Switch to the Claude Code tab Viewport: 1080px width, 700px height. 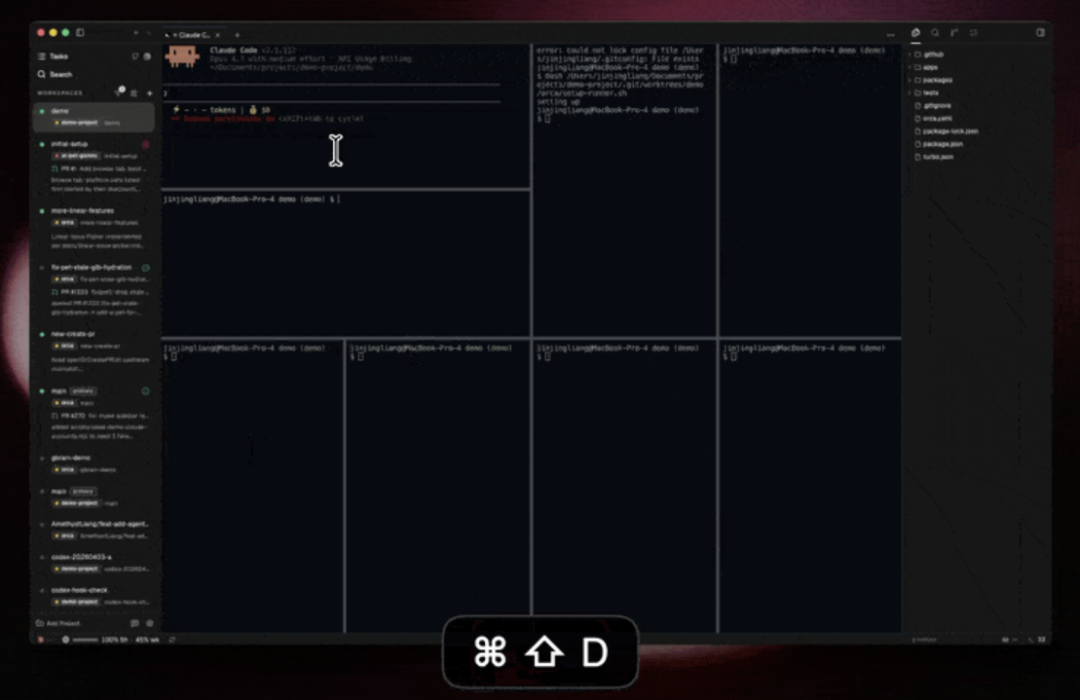coord(191,34)
